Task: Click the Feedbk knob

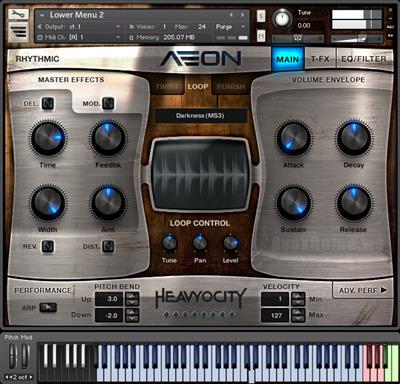Action: pyautogui.click(x=108, y=138)
